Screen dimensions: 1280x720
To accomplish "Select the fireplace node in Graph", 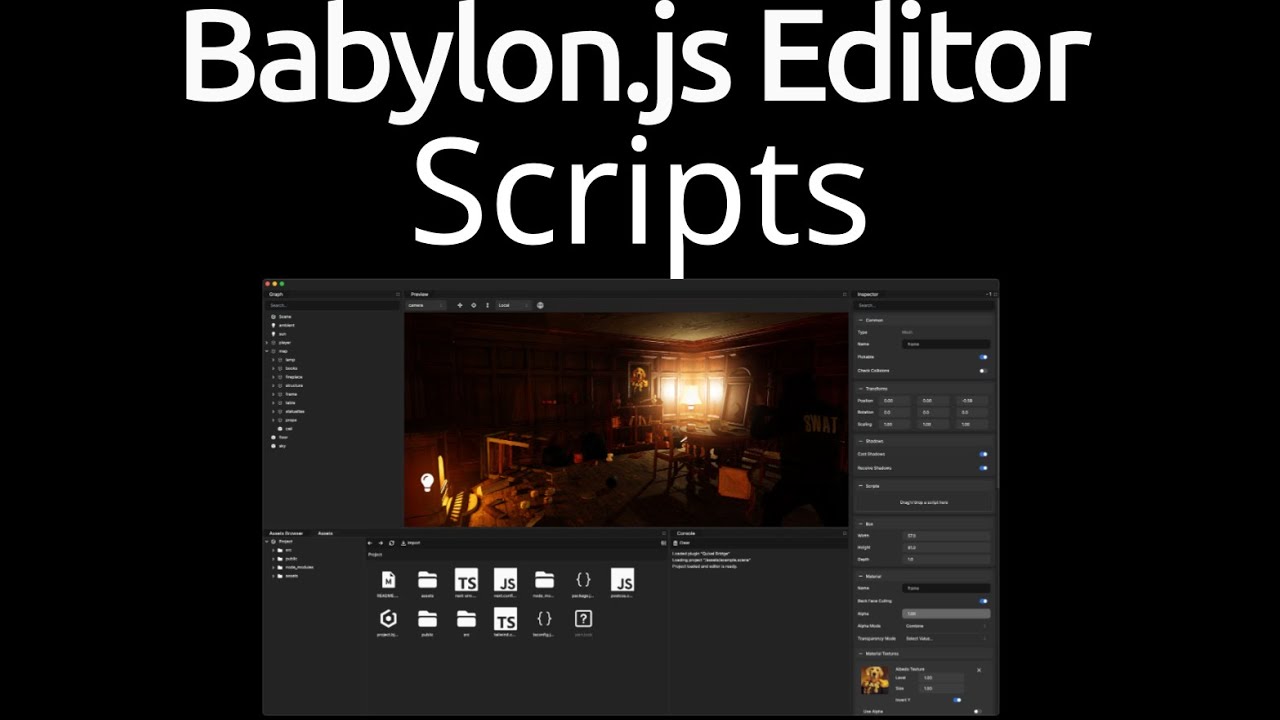I will [x=294, y=377].
